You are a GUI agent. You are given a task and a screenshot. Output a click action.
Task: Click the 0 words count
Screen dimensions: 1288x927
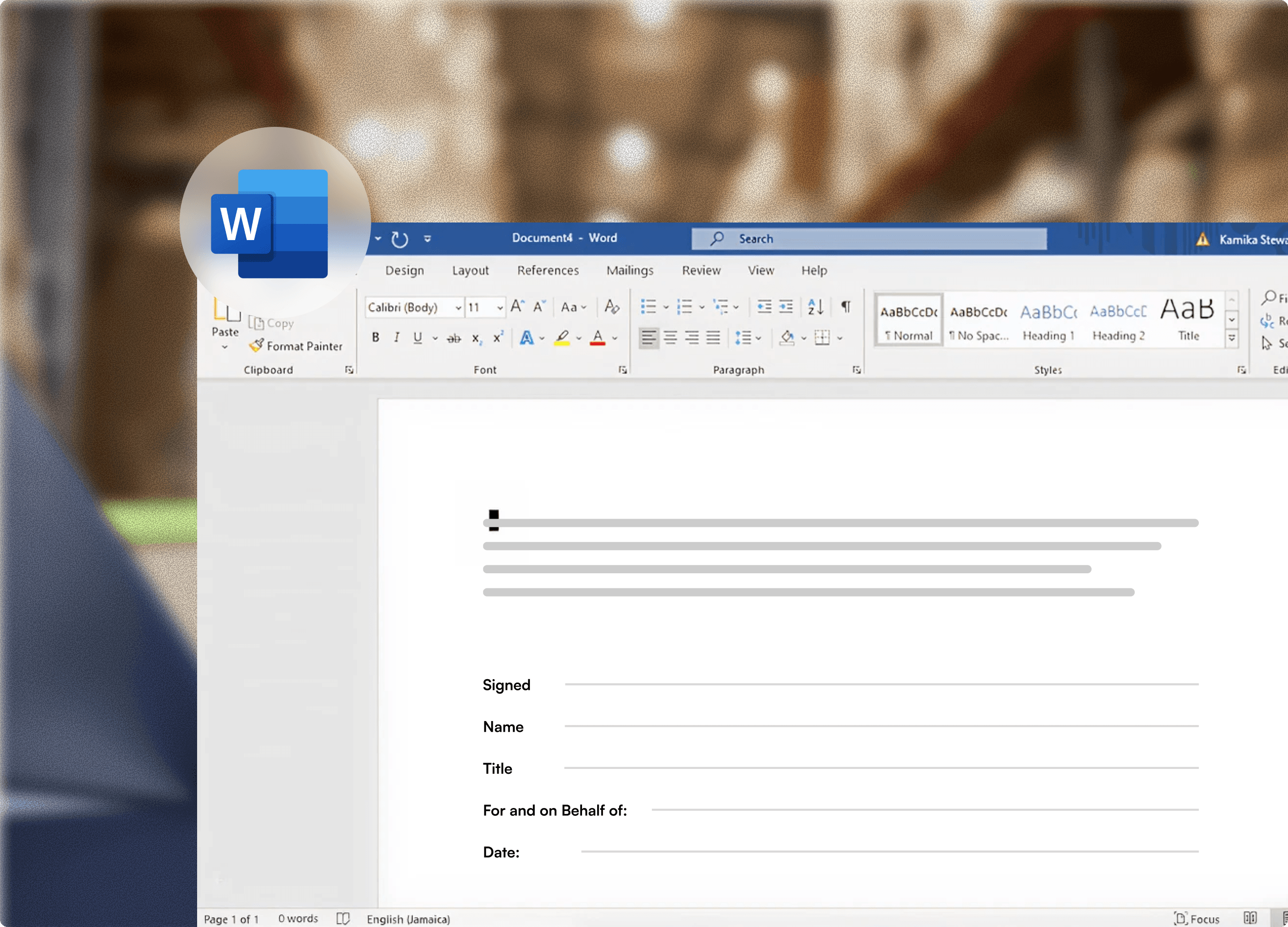coord(298,919)
